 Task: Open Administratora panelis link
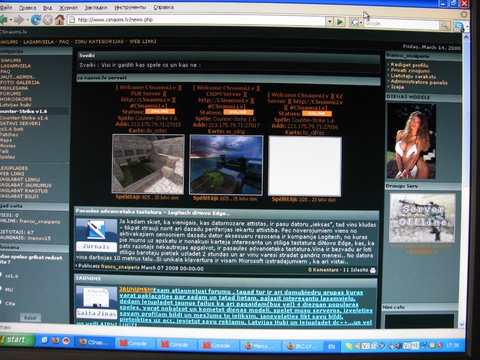pos(419,82)
